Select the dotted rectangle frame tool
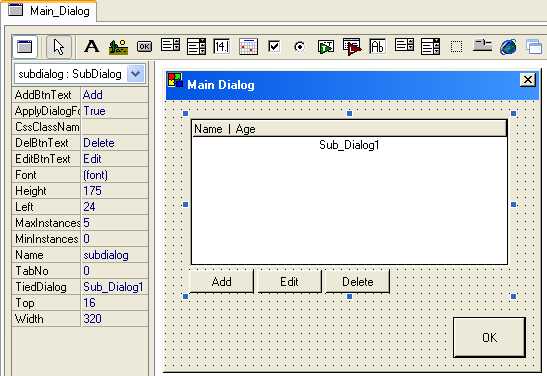Viewport: 547px width, 376px height. coord(456,46)
